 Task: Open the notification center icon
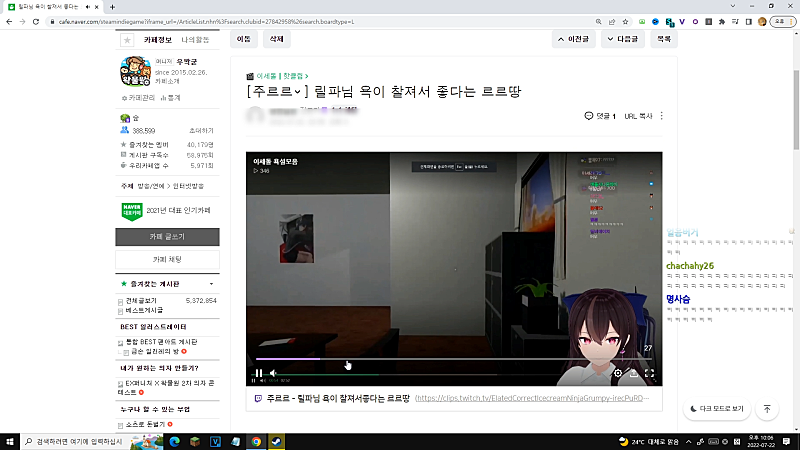tap(787, 442)
